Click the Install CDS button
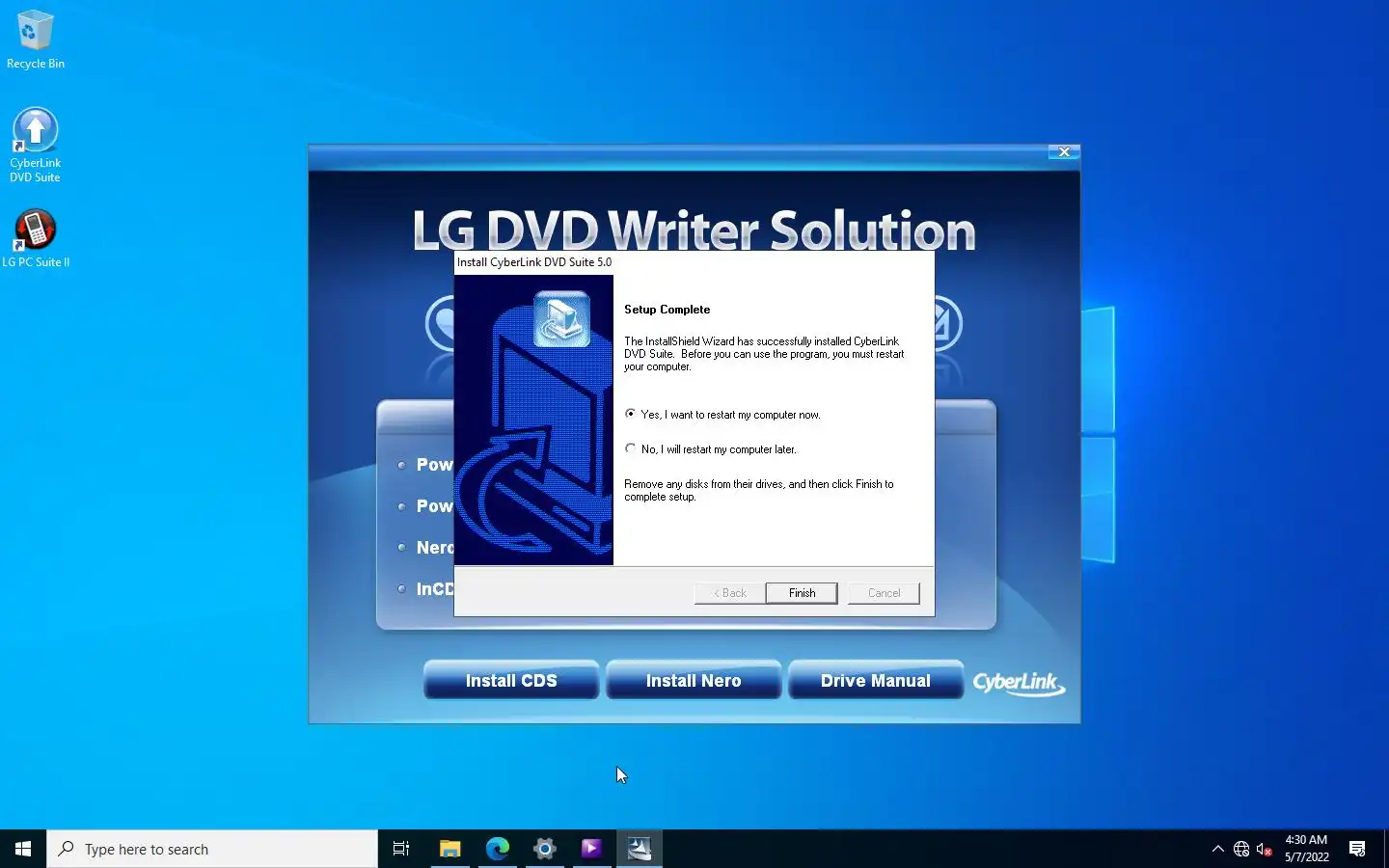 click(511, 680)
